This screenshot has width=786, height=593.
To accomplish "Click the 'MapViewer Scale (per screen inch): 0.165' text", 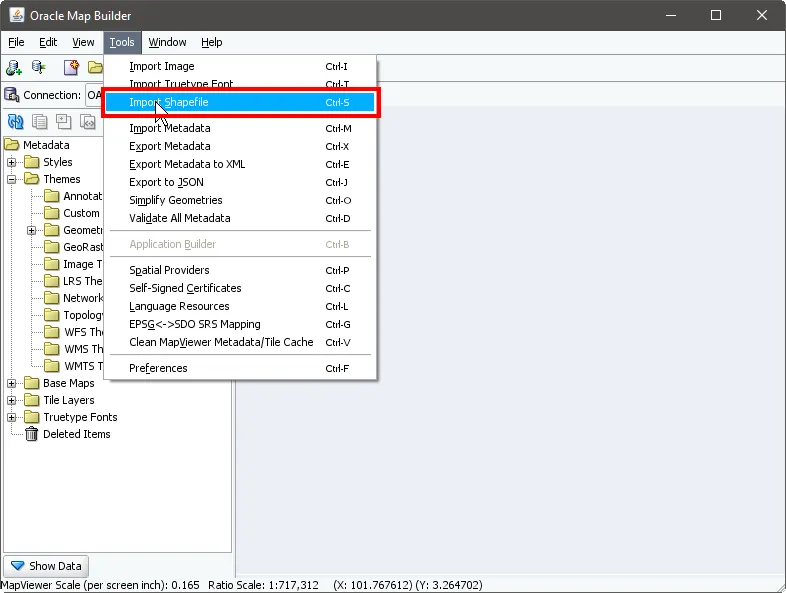I will point(100,585).
